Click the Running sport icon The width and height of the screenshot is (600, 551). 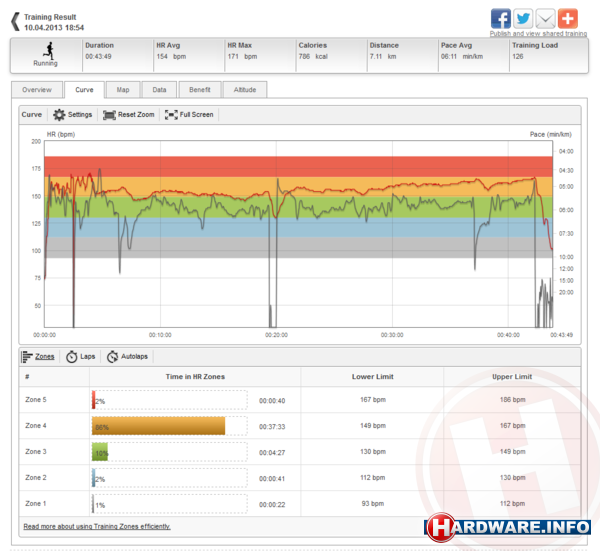pos(49,51)
